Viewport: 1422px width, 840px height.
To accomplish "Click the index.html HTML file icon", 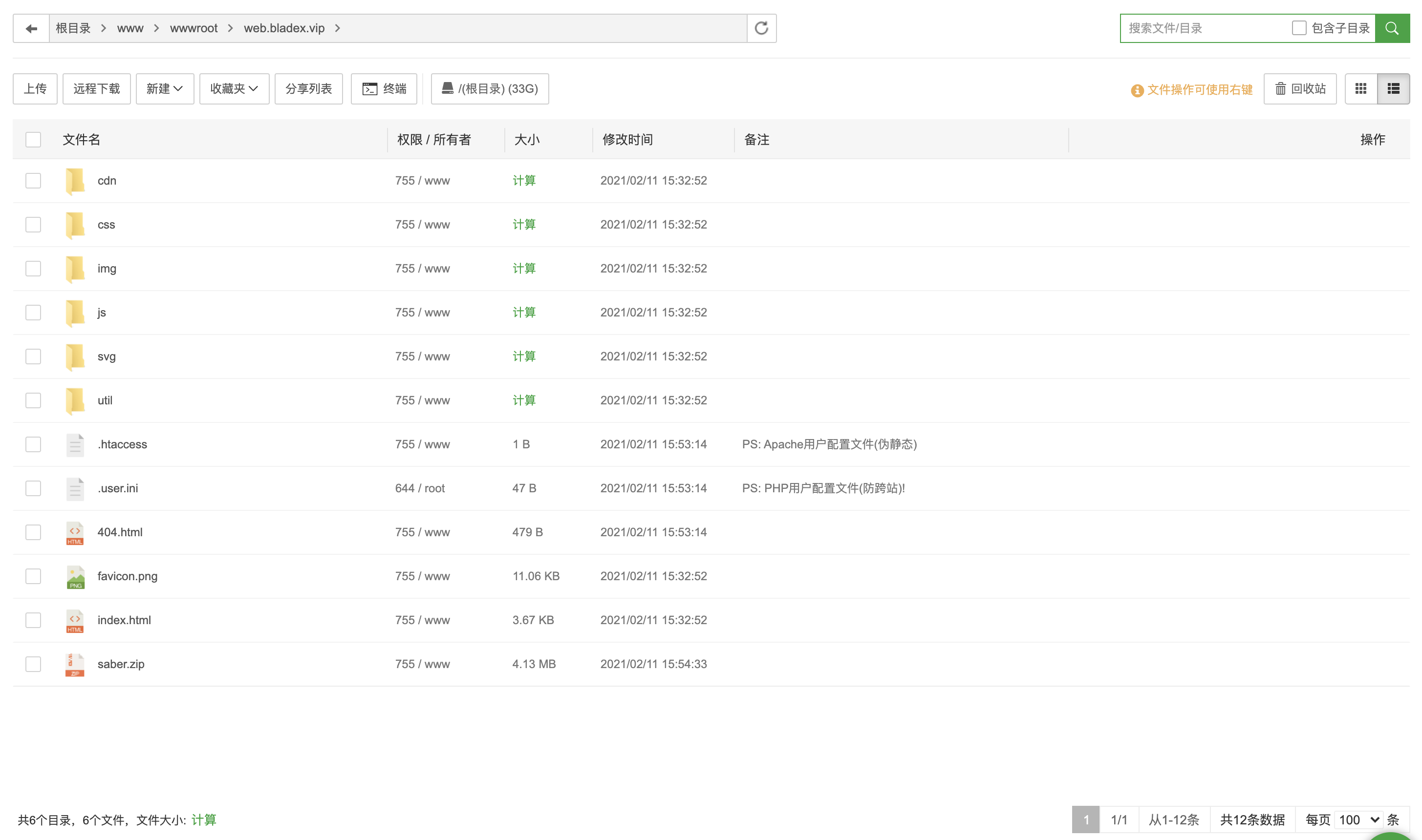I will [x=75, y=621].
